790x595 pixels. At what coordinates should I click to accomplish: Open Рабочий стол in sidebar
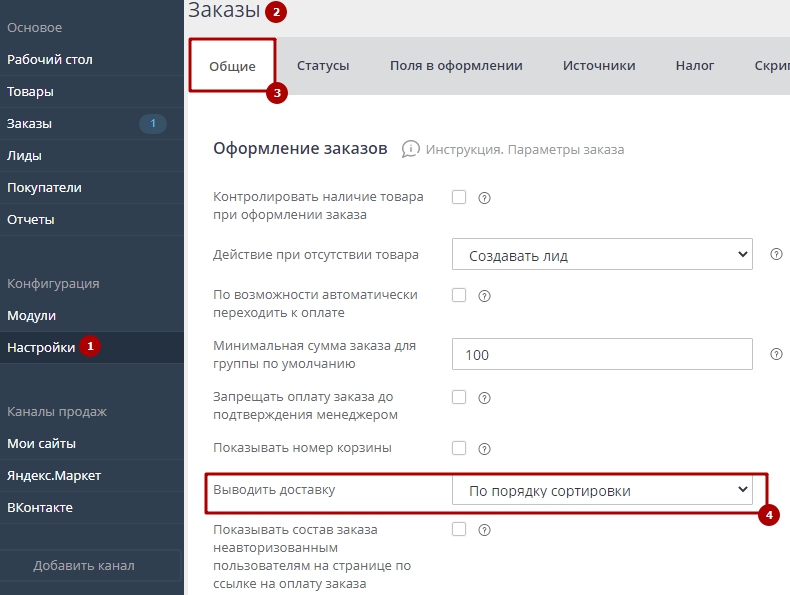(x=92, y=59)
